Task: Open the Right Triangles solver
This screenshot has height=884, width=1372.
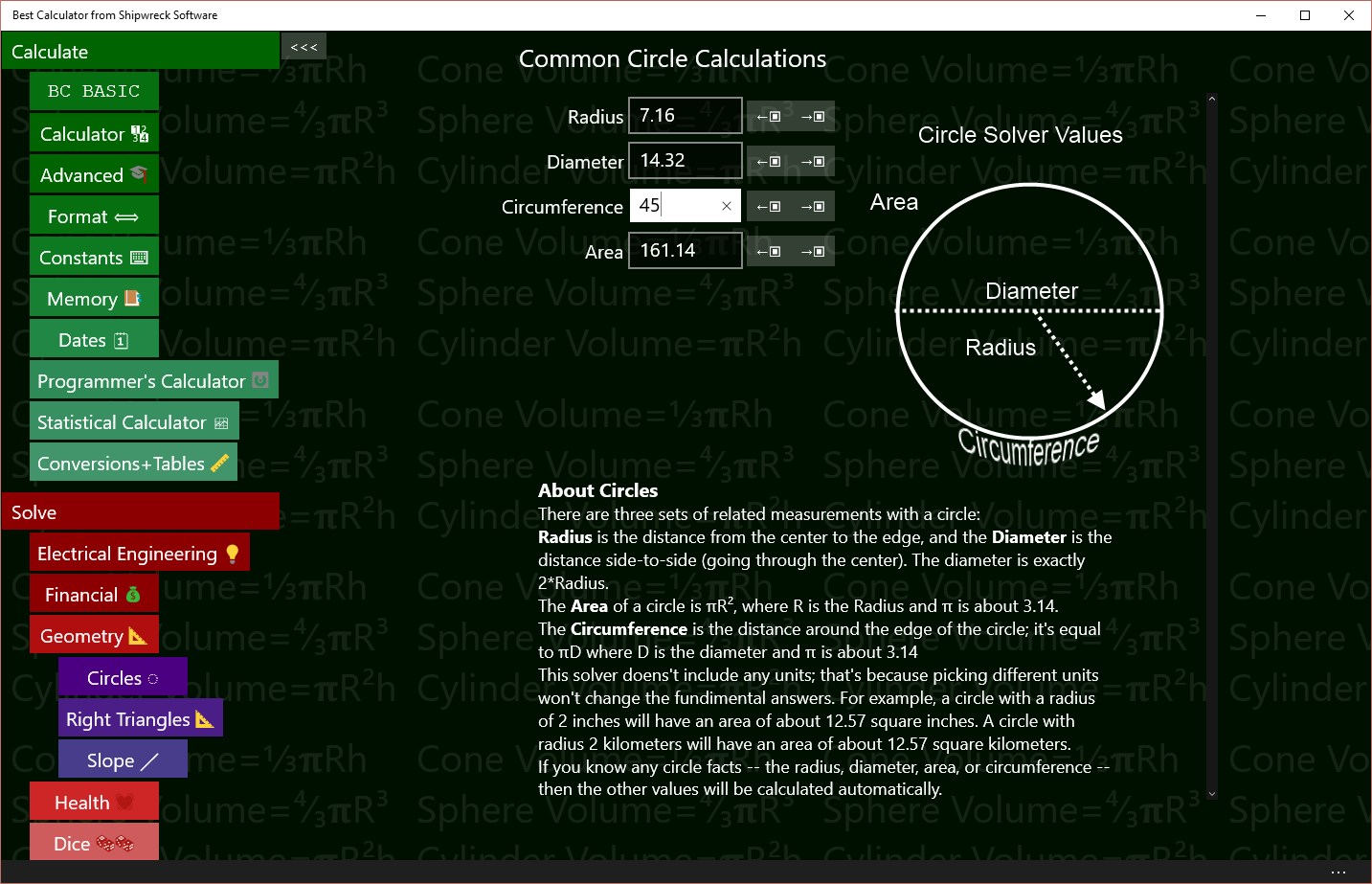Action: (x=140, y=718)
